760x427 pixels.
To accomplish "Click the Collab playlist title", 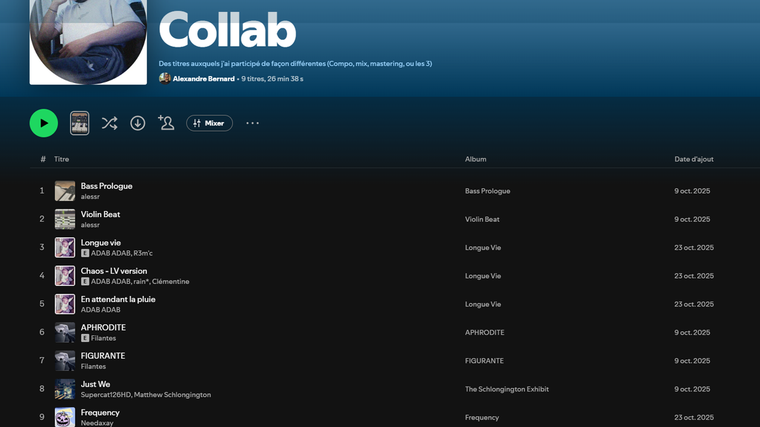I will pyautogui.click(x=227, y=30).
